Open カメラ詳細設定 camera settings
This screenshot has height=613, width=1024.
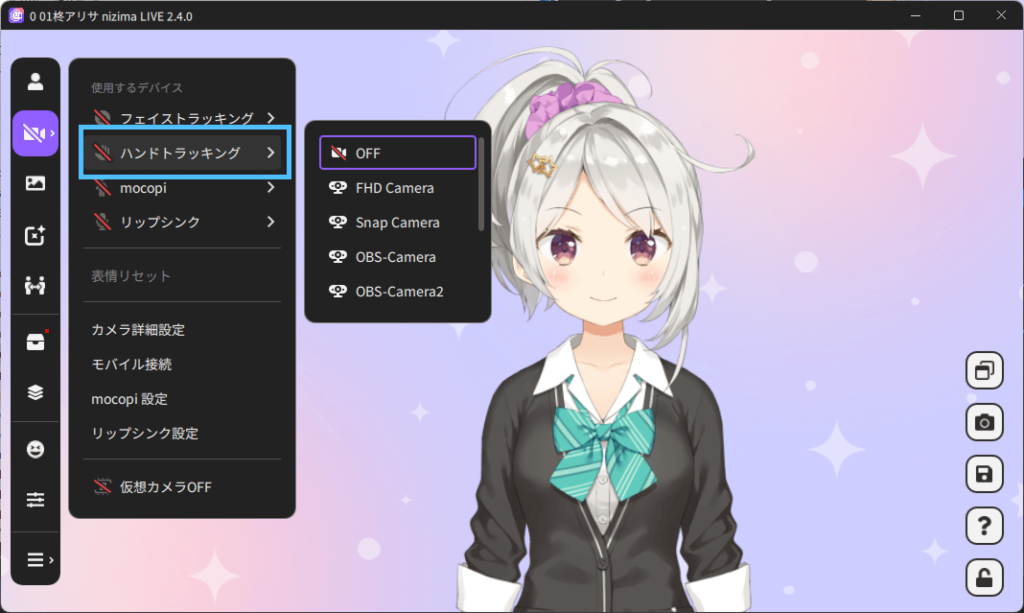click(138, 330)
